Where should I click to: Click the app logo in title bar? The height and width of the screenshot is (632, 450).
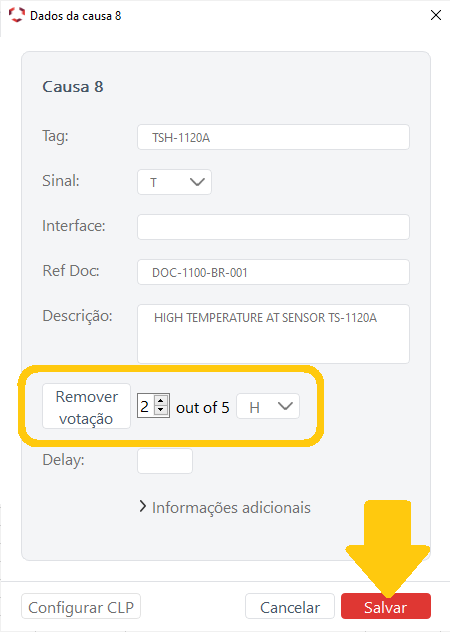tap(17, 15)
